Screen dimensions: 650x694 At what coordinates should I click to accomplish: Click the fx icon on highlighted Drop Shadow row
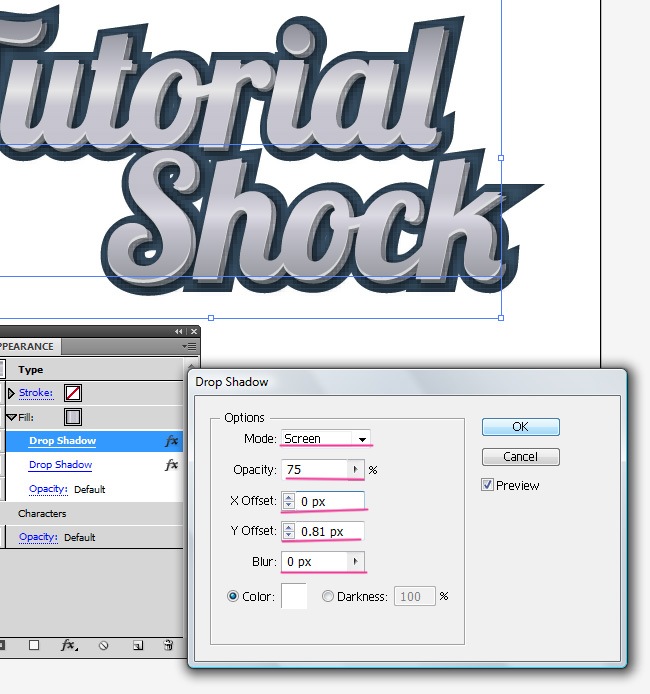(x=172, y=441)
